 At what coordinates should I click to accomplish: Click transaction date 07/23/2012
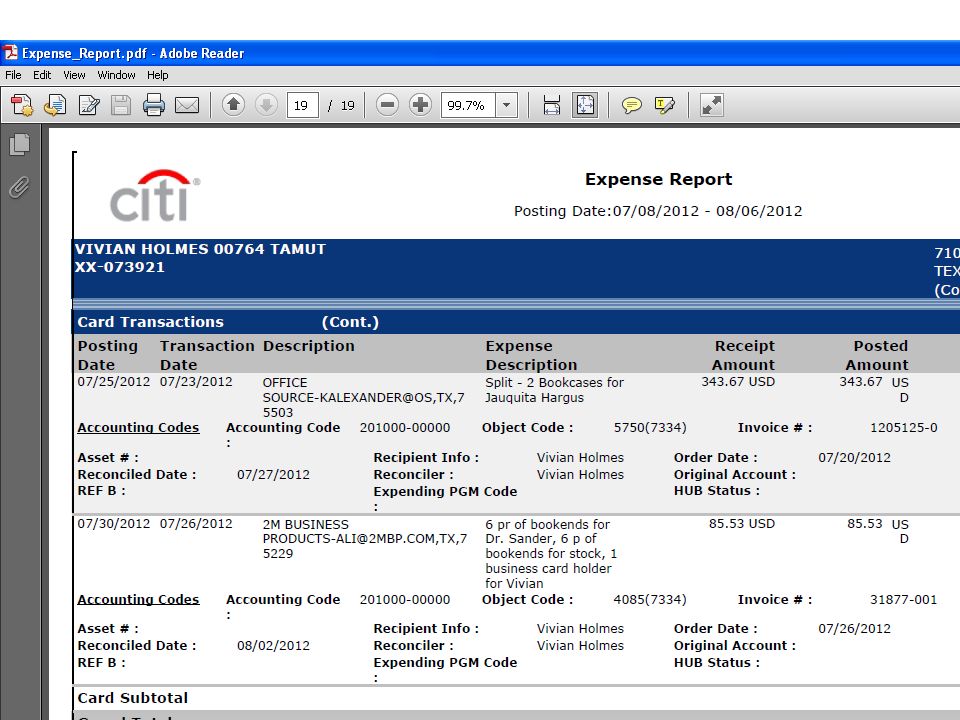coord(196,381)
